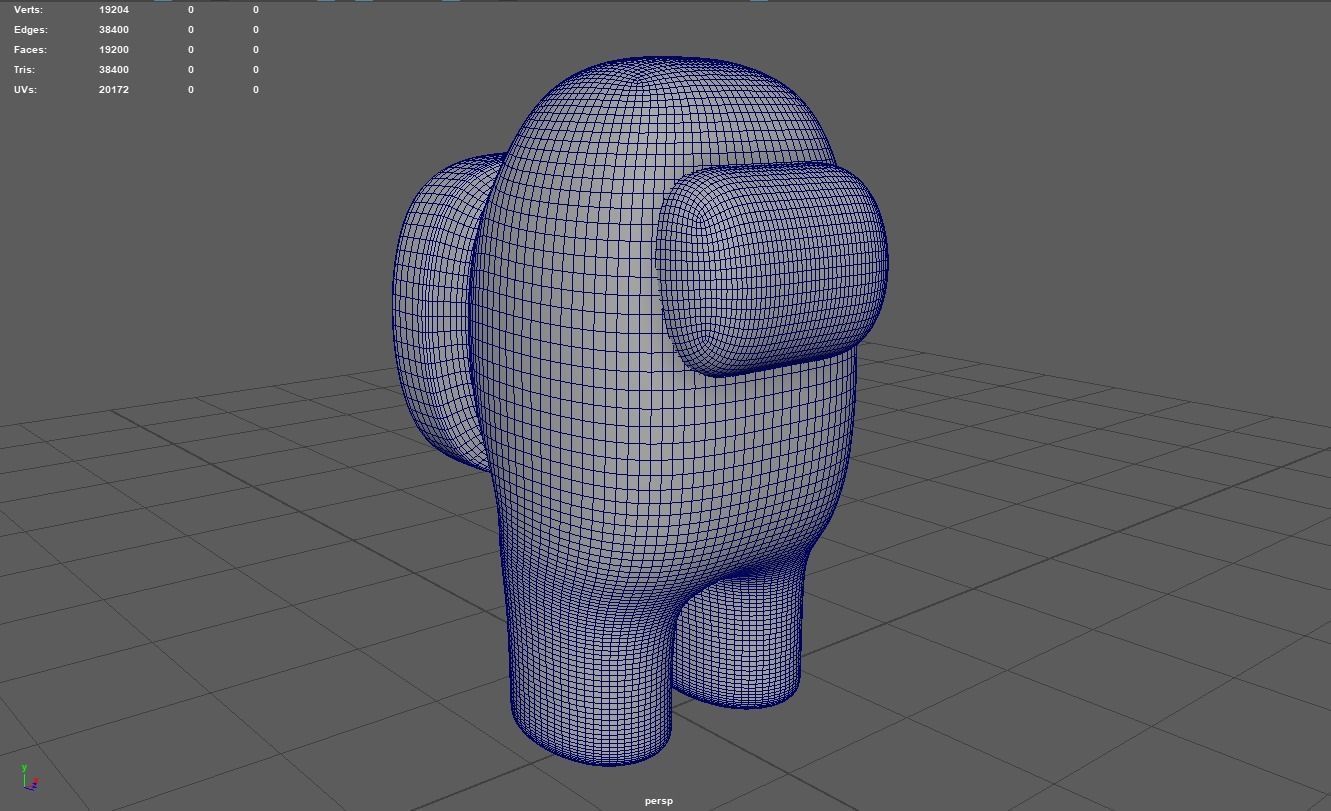Click the 38400 value in the Edges row
Viewport: 1331px width, 811px height.
(x=114, y=30)
